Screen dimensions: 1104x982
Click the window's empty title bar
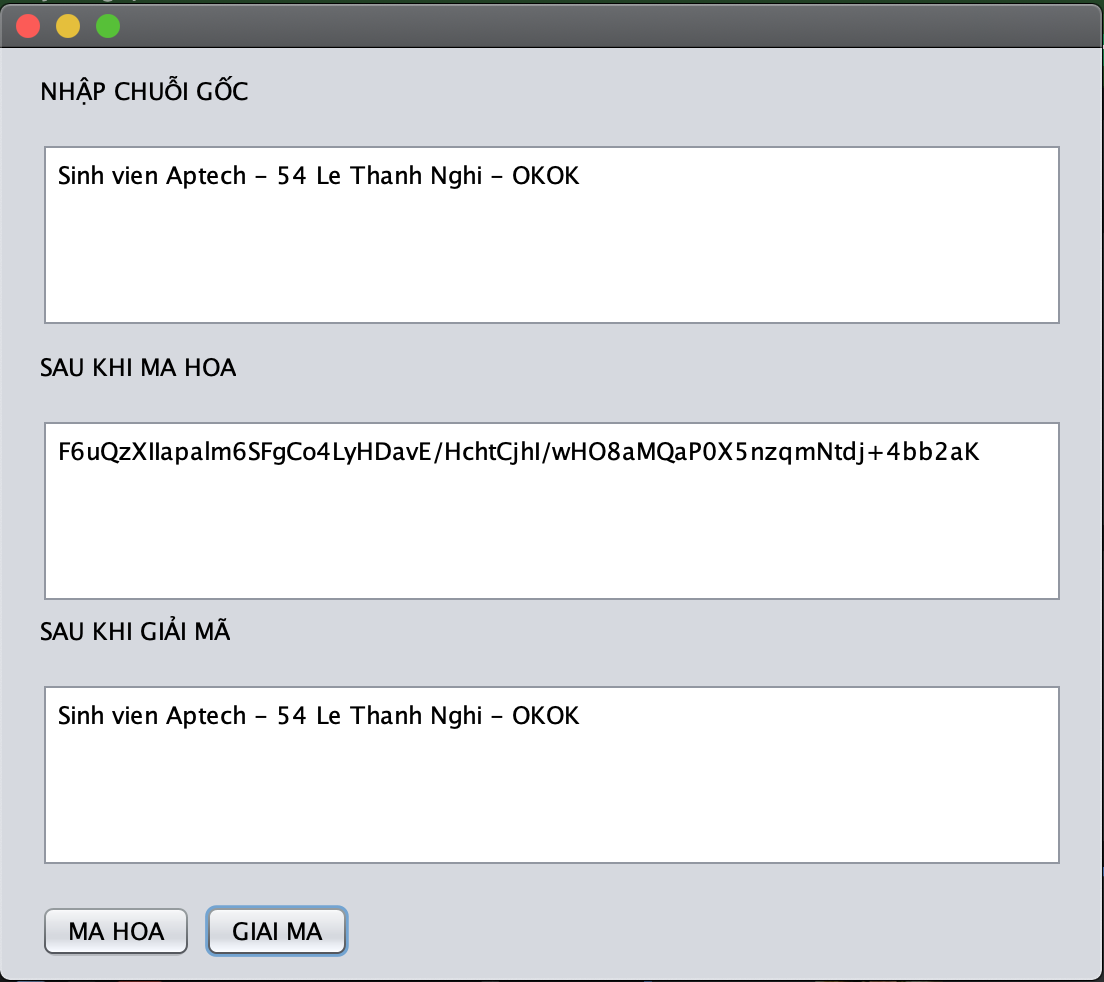600,26
